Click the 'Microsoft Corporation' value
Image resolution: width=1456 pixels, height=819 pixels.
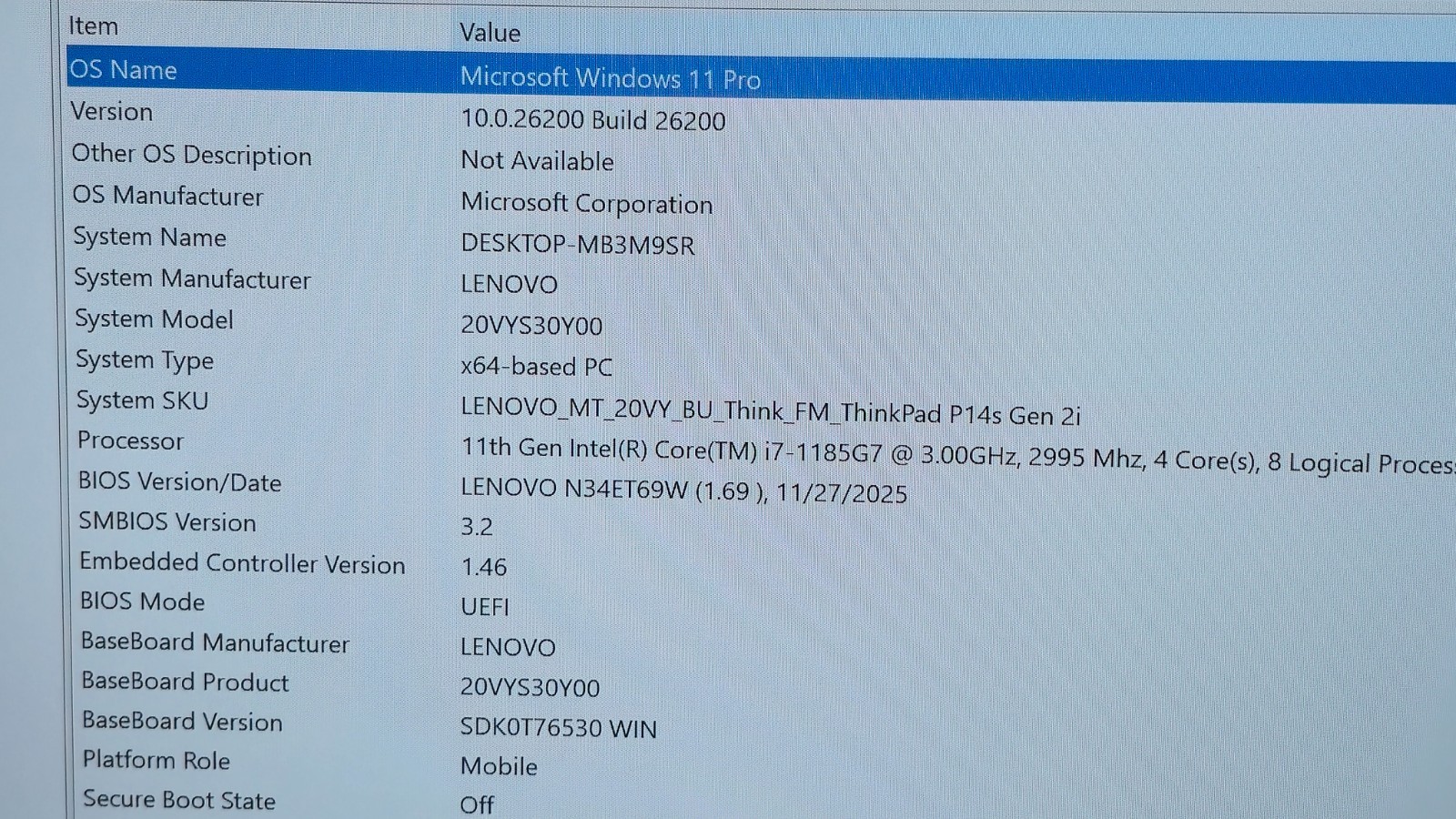tap(587, 203)
